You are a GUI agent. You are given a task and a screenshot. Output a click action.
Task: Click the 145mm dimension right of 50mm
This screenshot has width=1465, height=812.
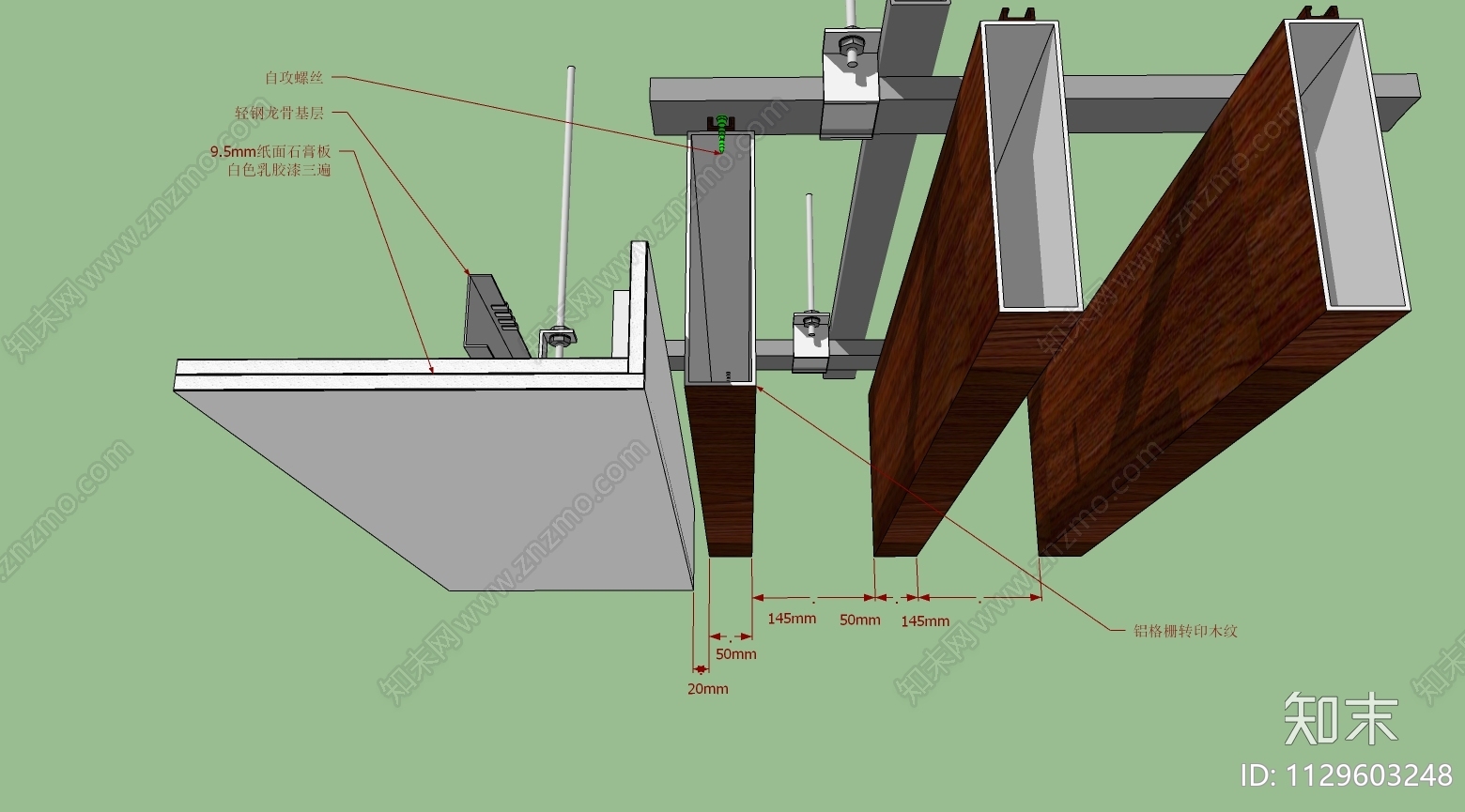925,621
